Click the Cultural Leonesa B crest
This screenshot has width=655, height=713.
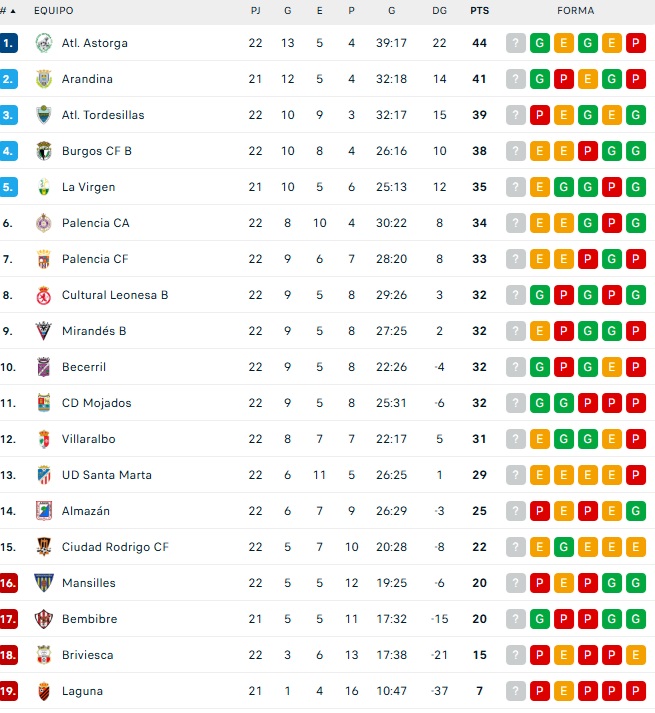(42, 295)
